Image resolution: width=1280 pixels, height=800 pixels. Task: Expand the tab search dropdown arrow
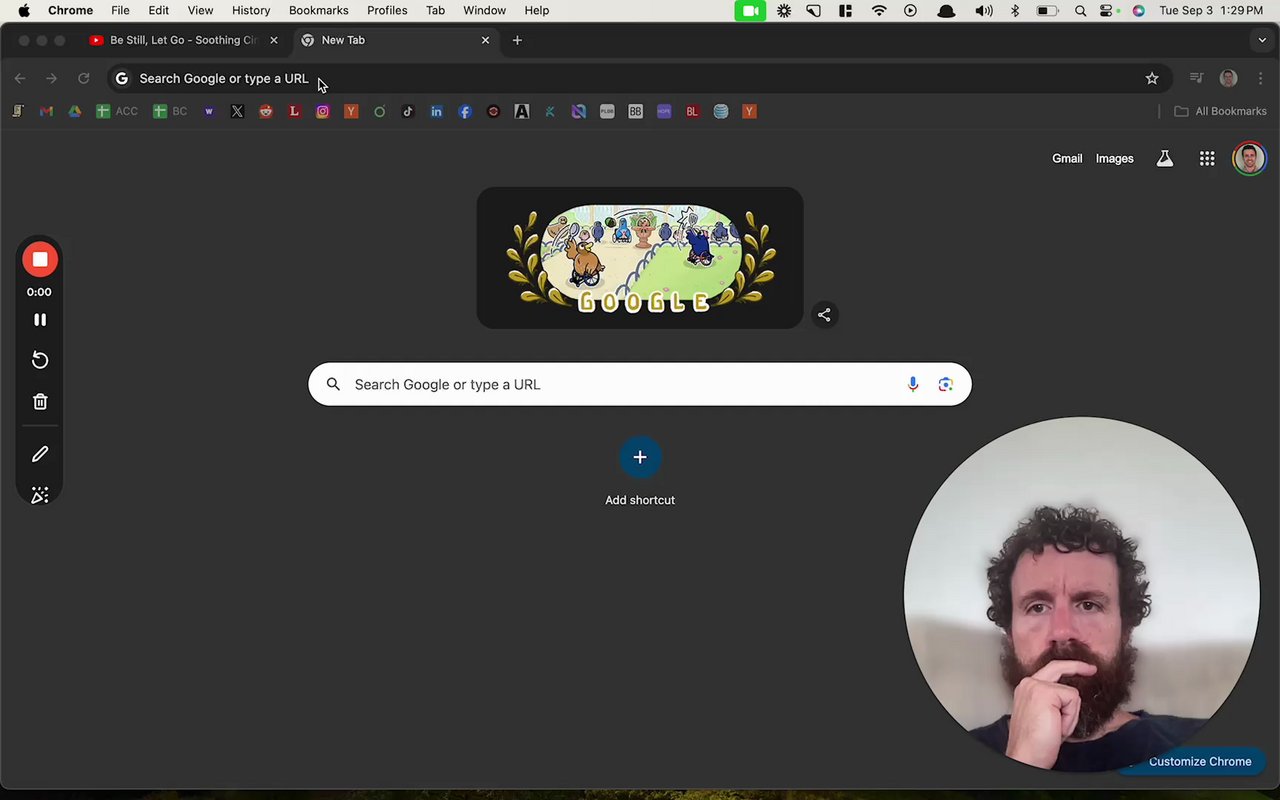coord(1262,40)
